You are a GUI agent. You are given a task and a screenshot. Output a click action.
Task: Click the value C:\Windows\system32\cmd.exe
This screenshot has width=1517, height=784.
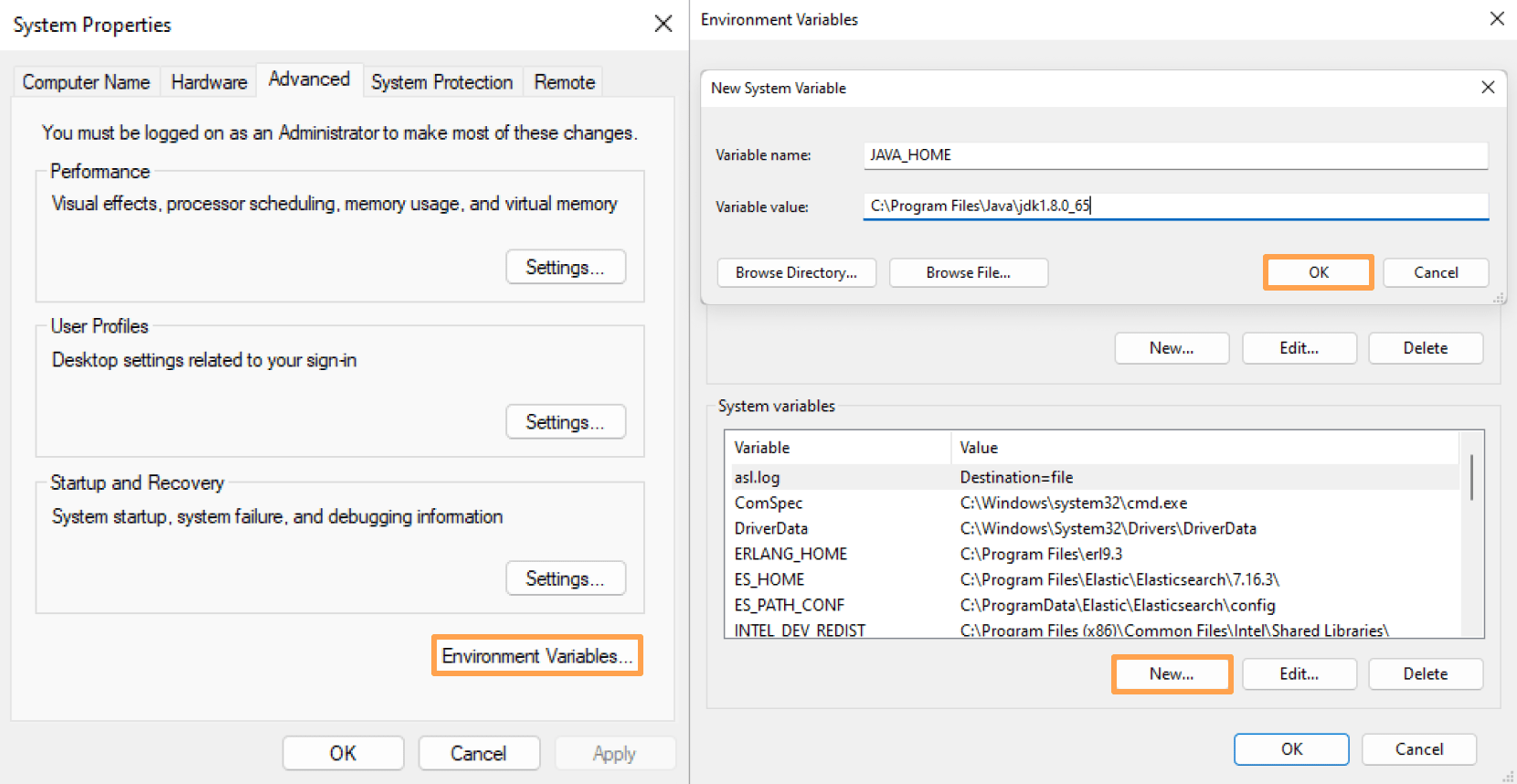1074,503
